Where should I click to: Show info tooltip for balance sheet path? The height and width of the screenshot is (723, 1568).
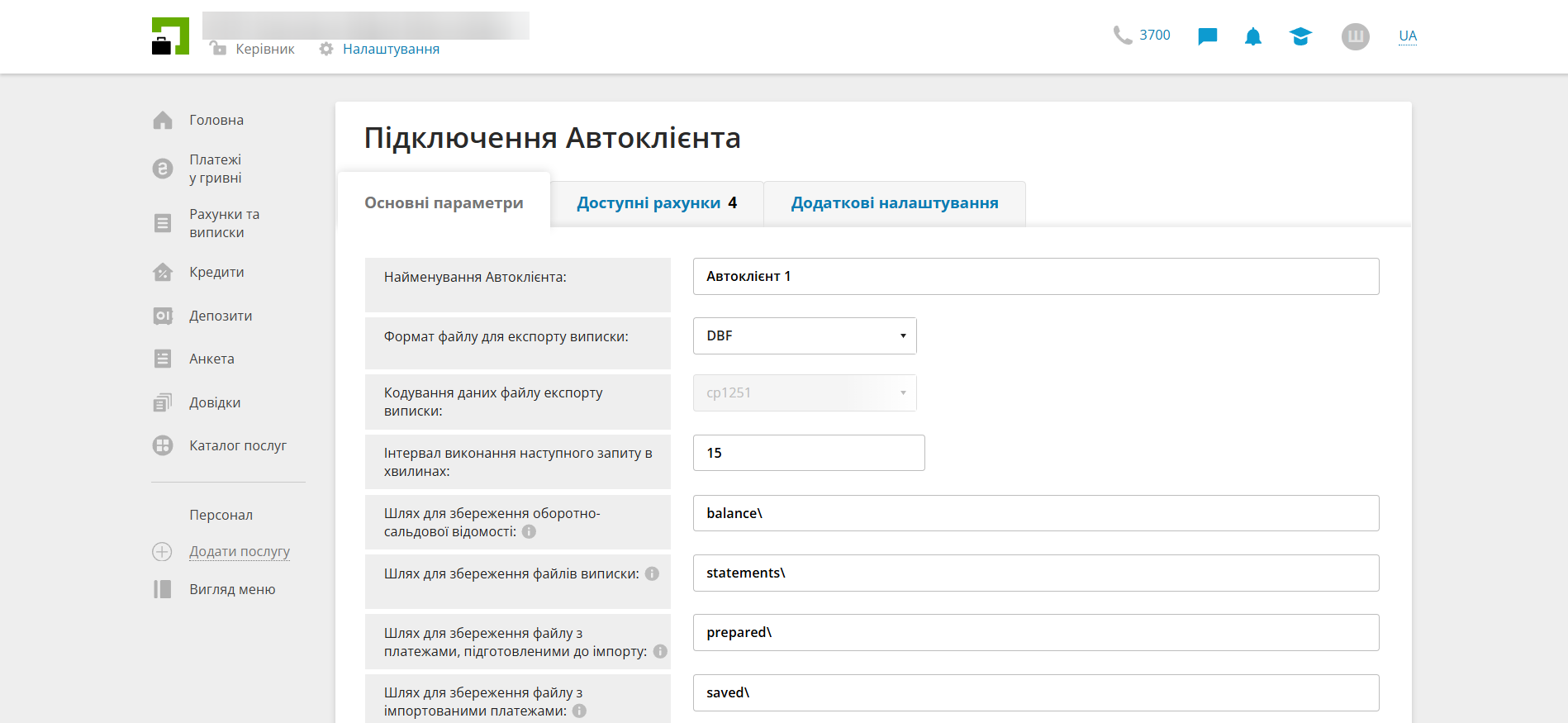tap(530, 532)
